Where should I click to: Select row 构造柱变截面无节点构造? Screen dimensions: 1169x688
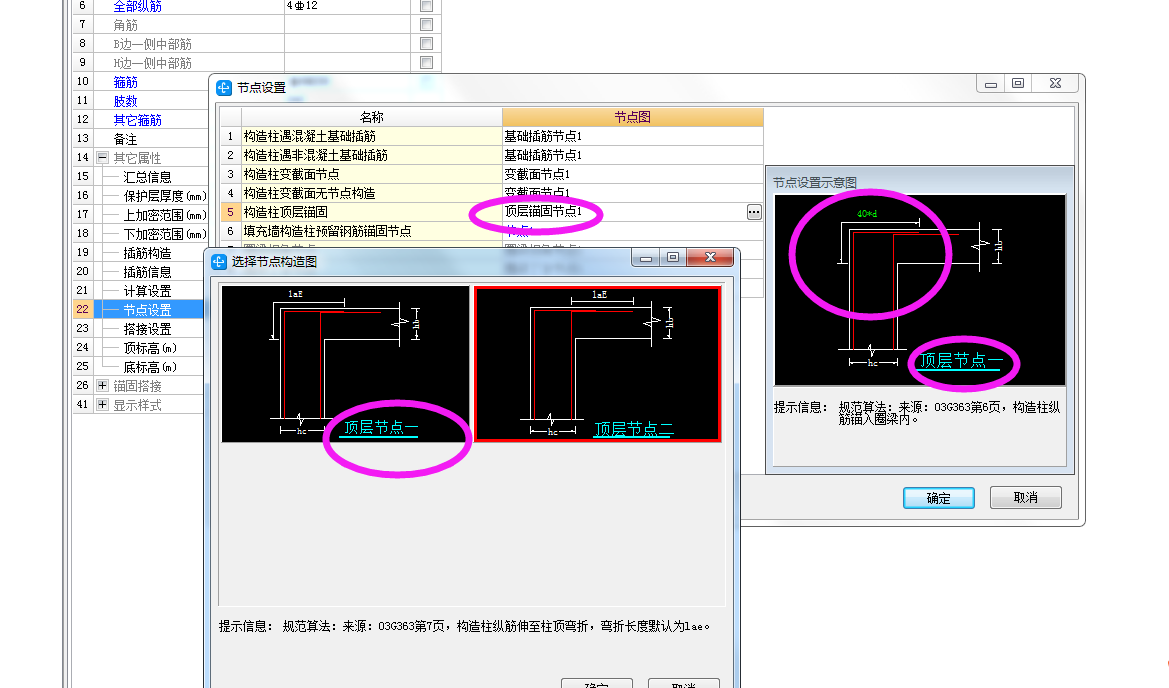[371, 193]
